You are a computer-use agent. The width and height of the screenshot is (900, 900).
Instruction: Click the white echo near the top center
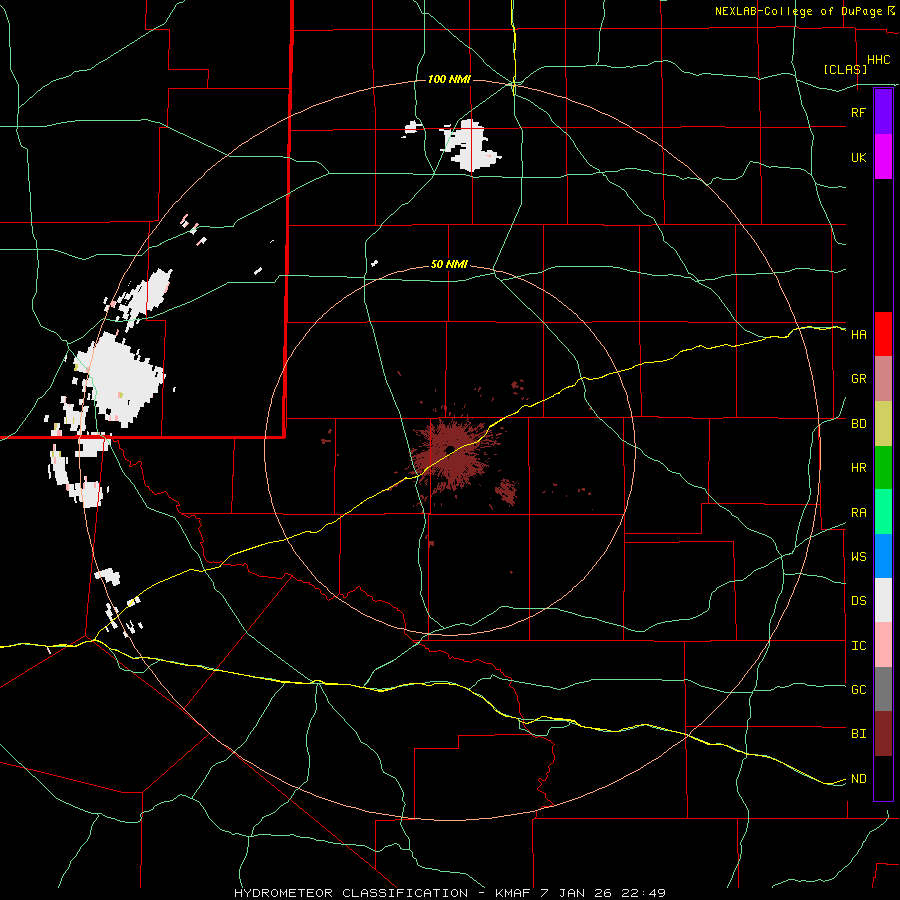(471, 146)
